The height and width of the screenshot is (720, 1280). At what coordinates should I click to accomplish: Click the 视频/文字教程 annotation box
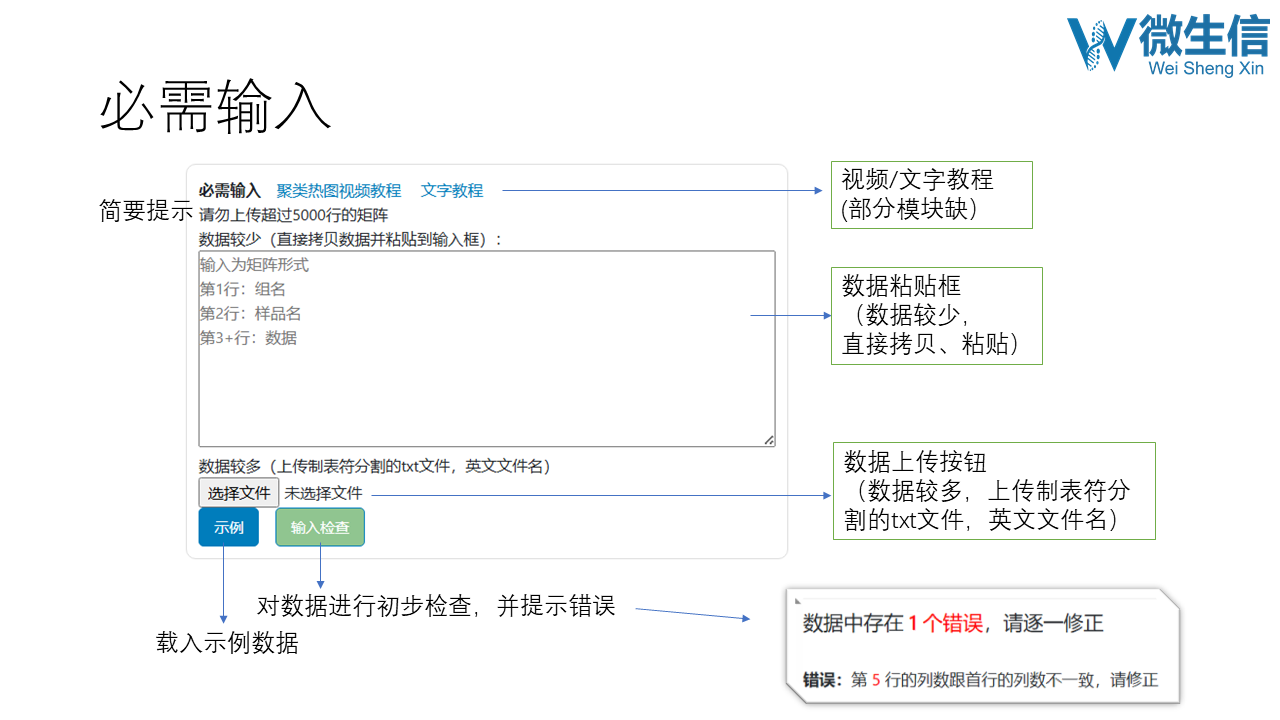click(932, 195)
